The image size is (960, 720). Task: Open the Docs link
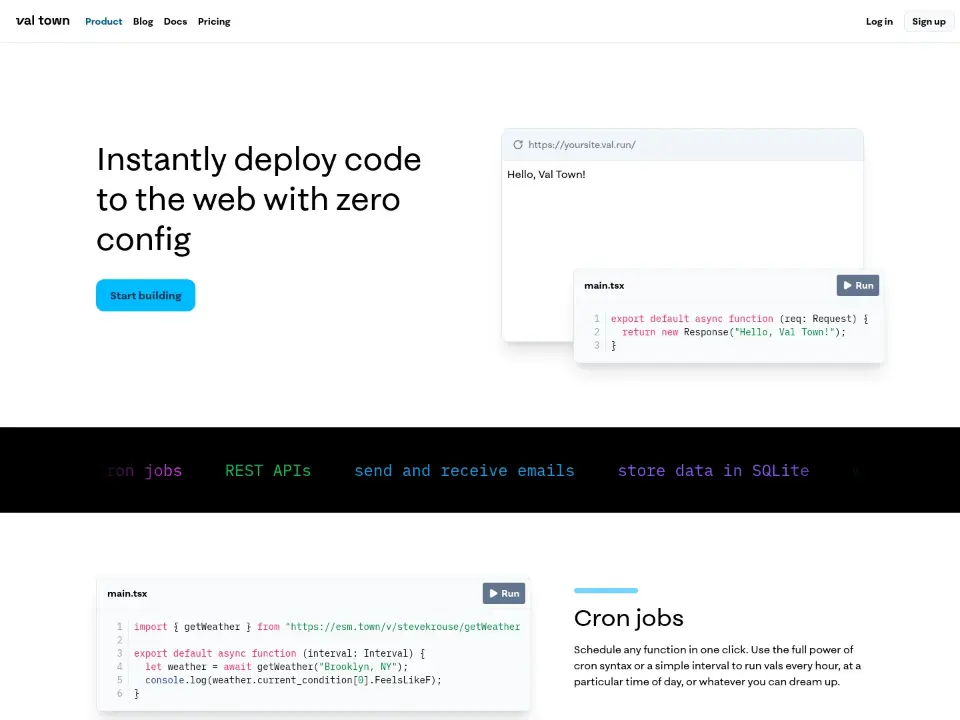point(175,21)
